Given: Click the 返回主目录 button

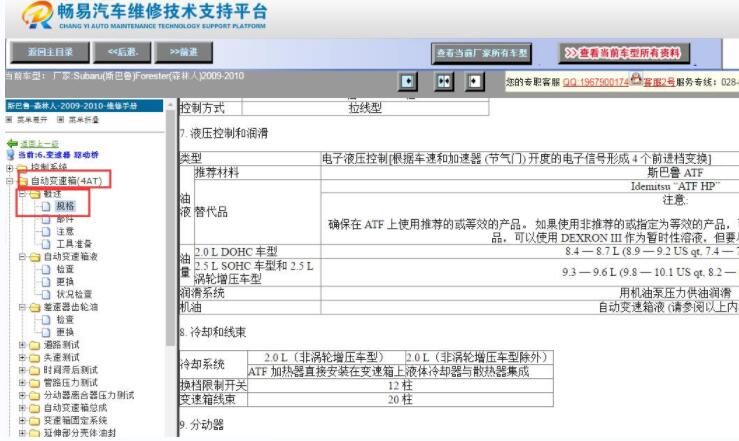Looking at the screenshot, I should (x=50, y=52).
